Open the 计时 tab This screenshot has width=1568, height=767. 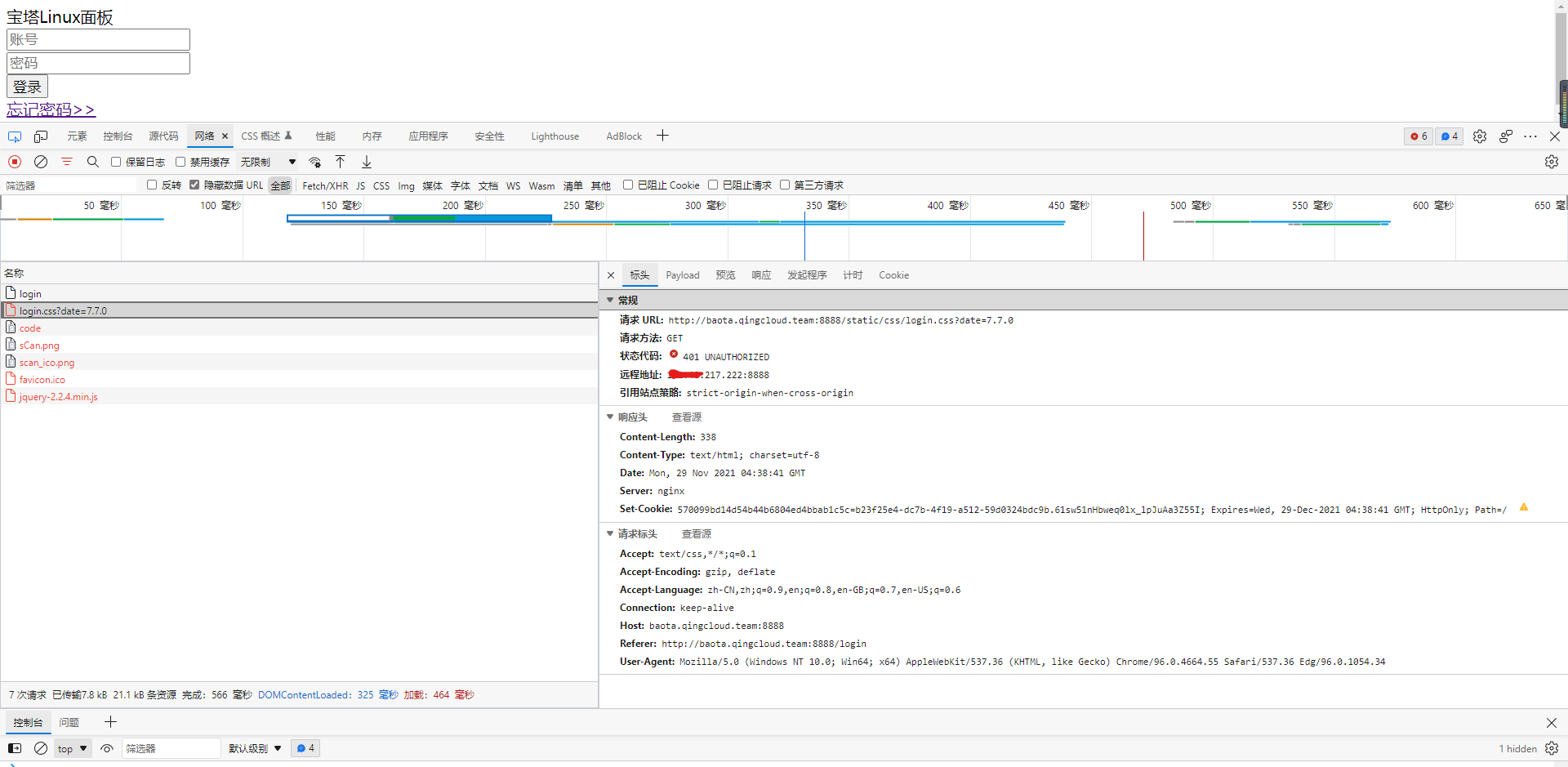[853, 275]
